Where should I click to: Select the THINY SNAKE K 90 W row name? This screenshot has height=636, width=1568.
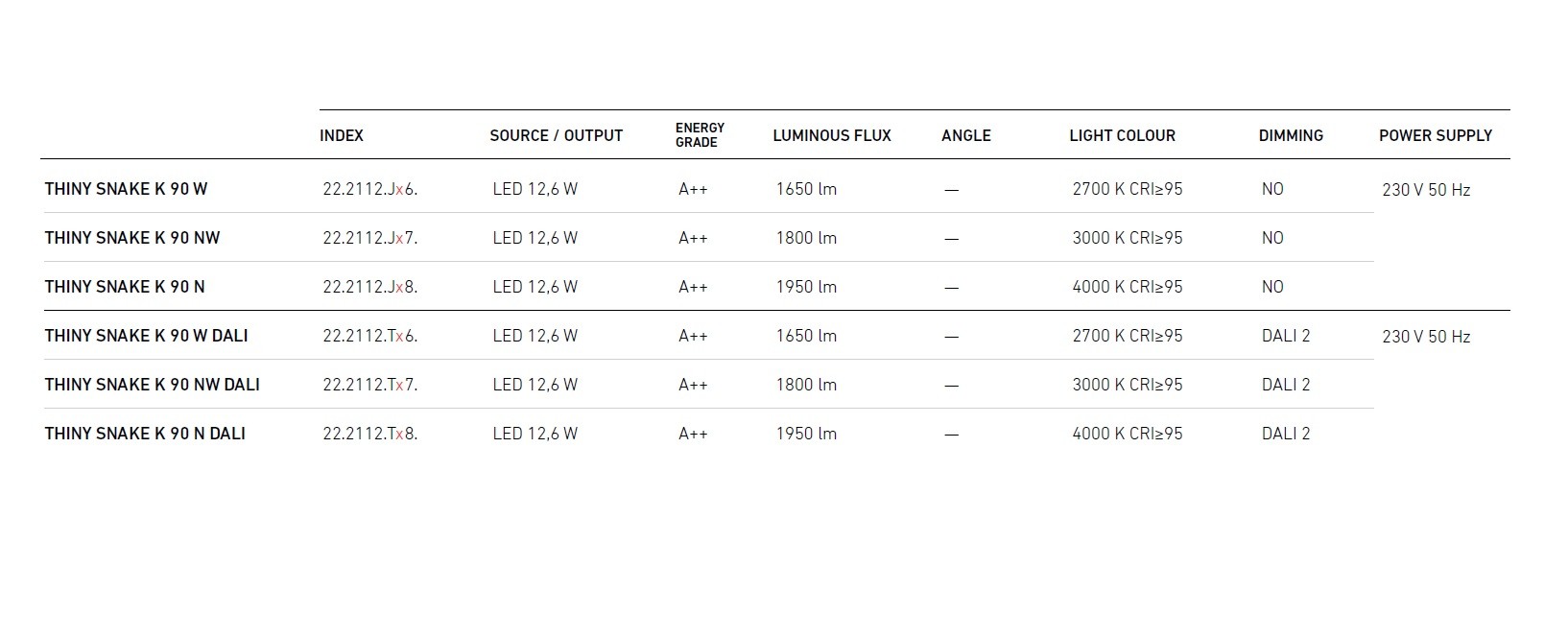point(126,189)
